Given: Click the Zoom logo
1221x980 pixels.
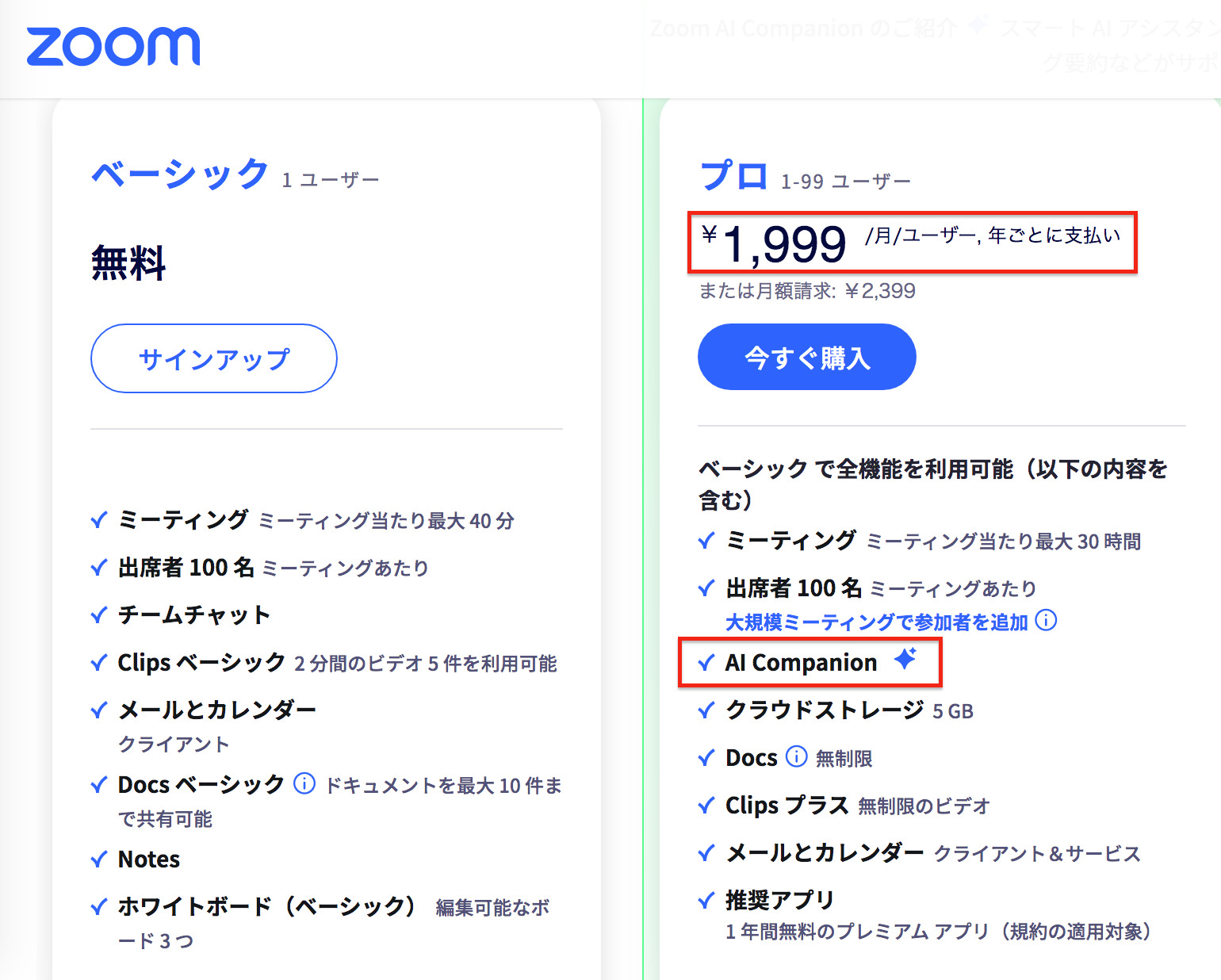Looking at the screenshot, I should [x=113, y=46].
